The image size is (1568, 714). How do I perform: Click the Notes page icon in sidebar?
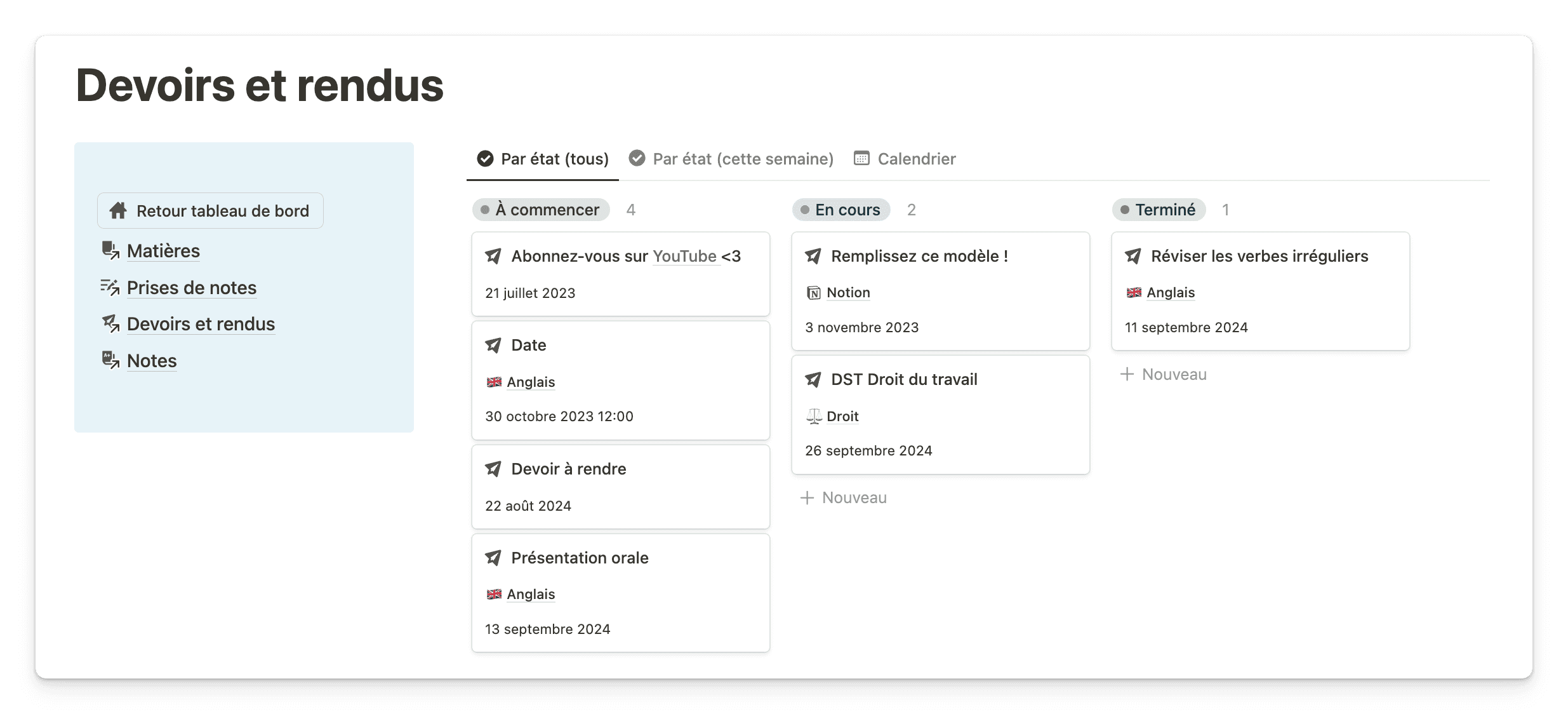[110, 360]
